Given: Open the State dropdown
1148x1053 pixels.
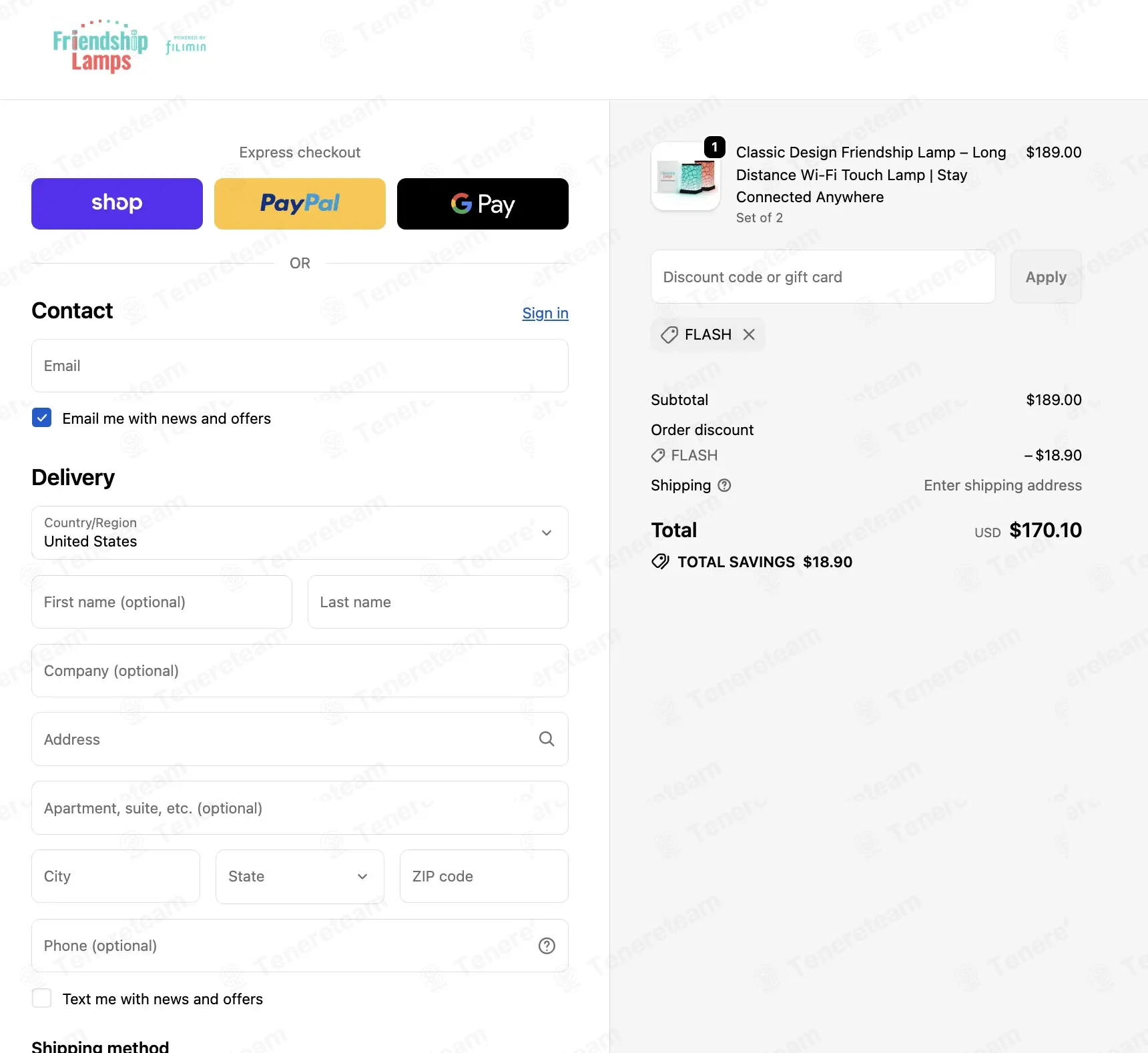Looking at the screenshot, I should 300,876.
